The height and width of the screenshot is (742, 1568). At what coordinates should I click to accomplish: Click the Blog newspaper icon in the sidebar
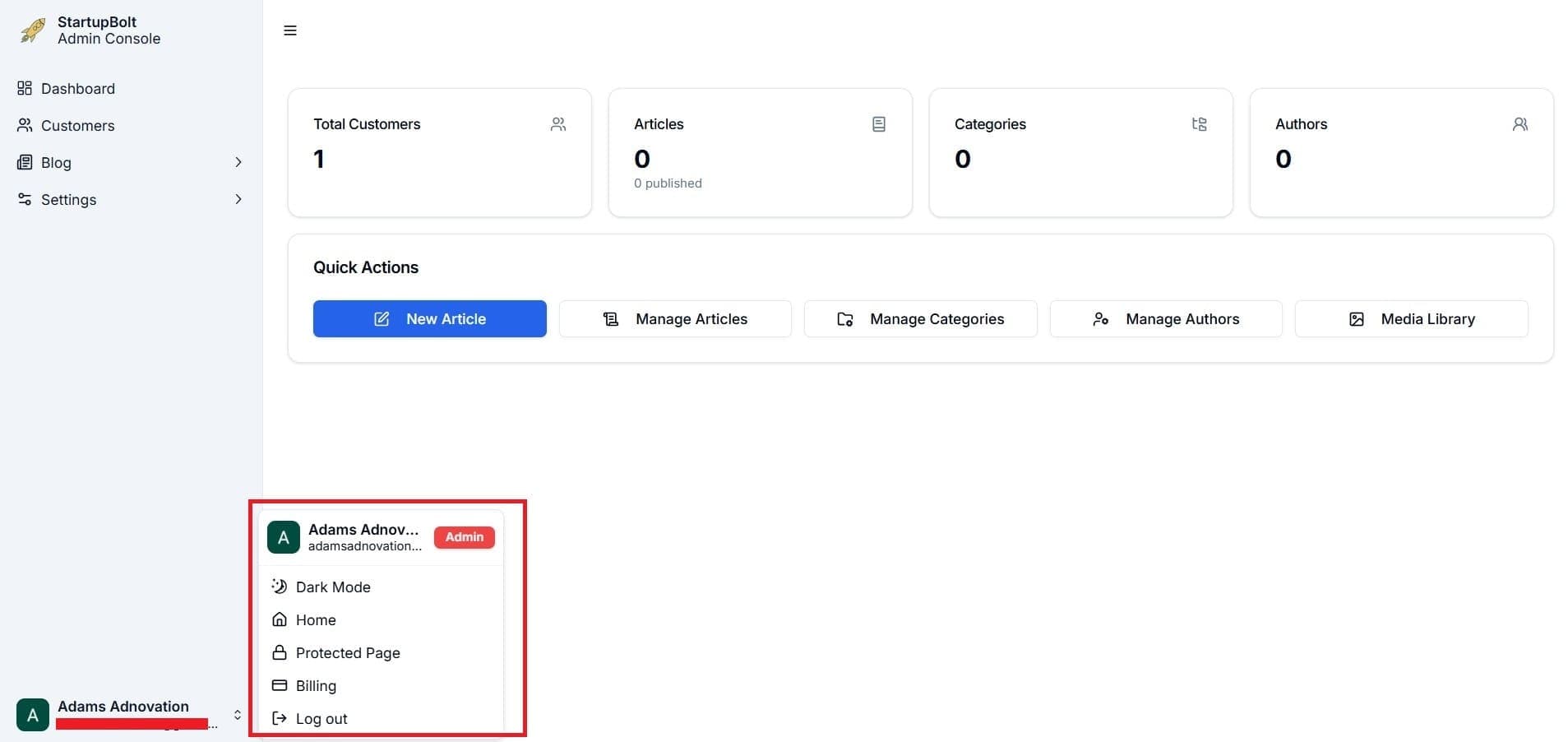[x=25, y=162]
